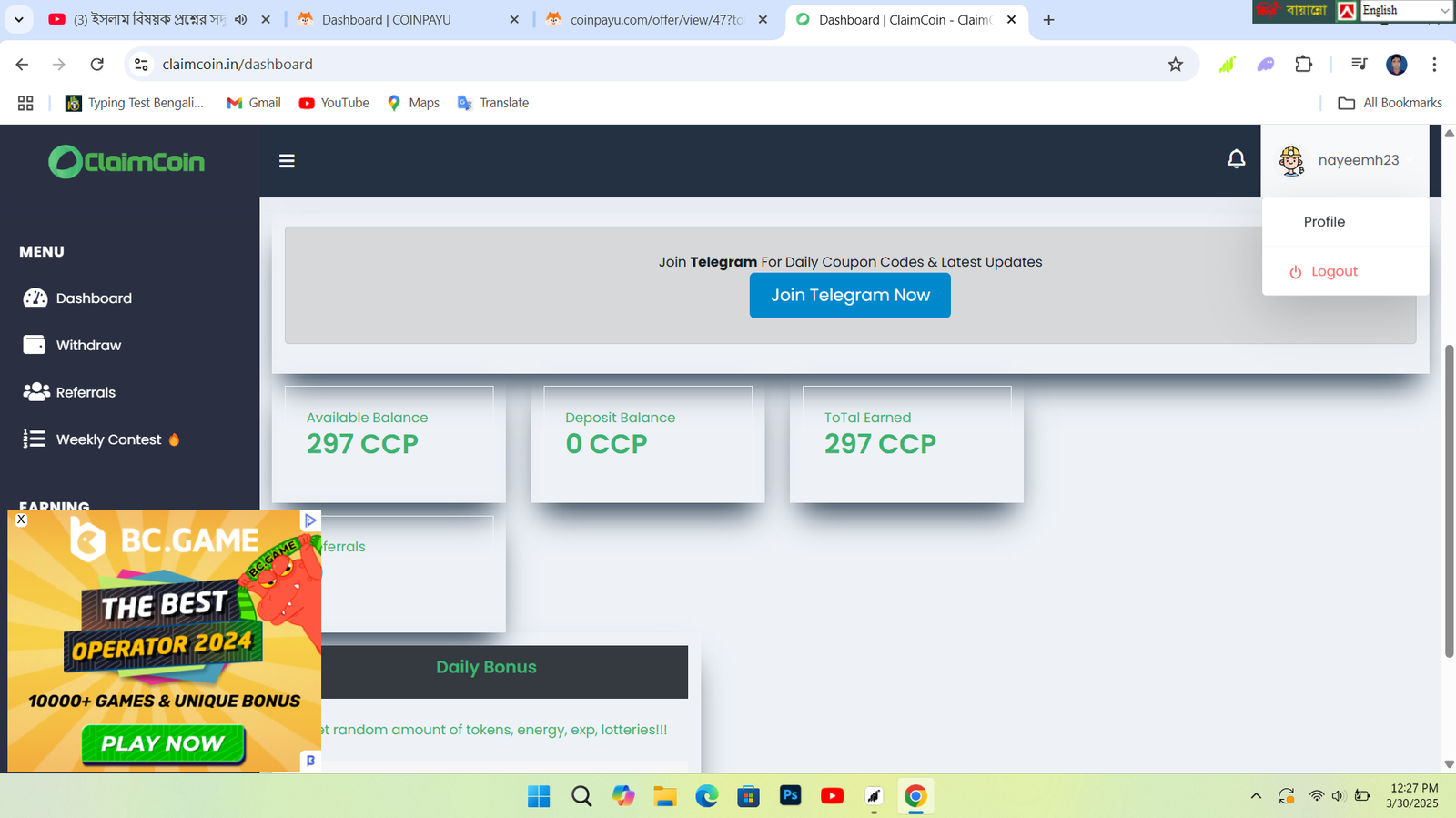The image size is (1456, 818).
Task: Click the Daily Bonus header
Action: (486, 668)
